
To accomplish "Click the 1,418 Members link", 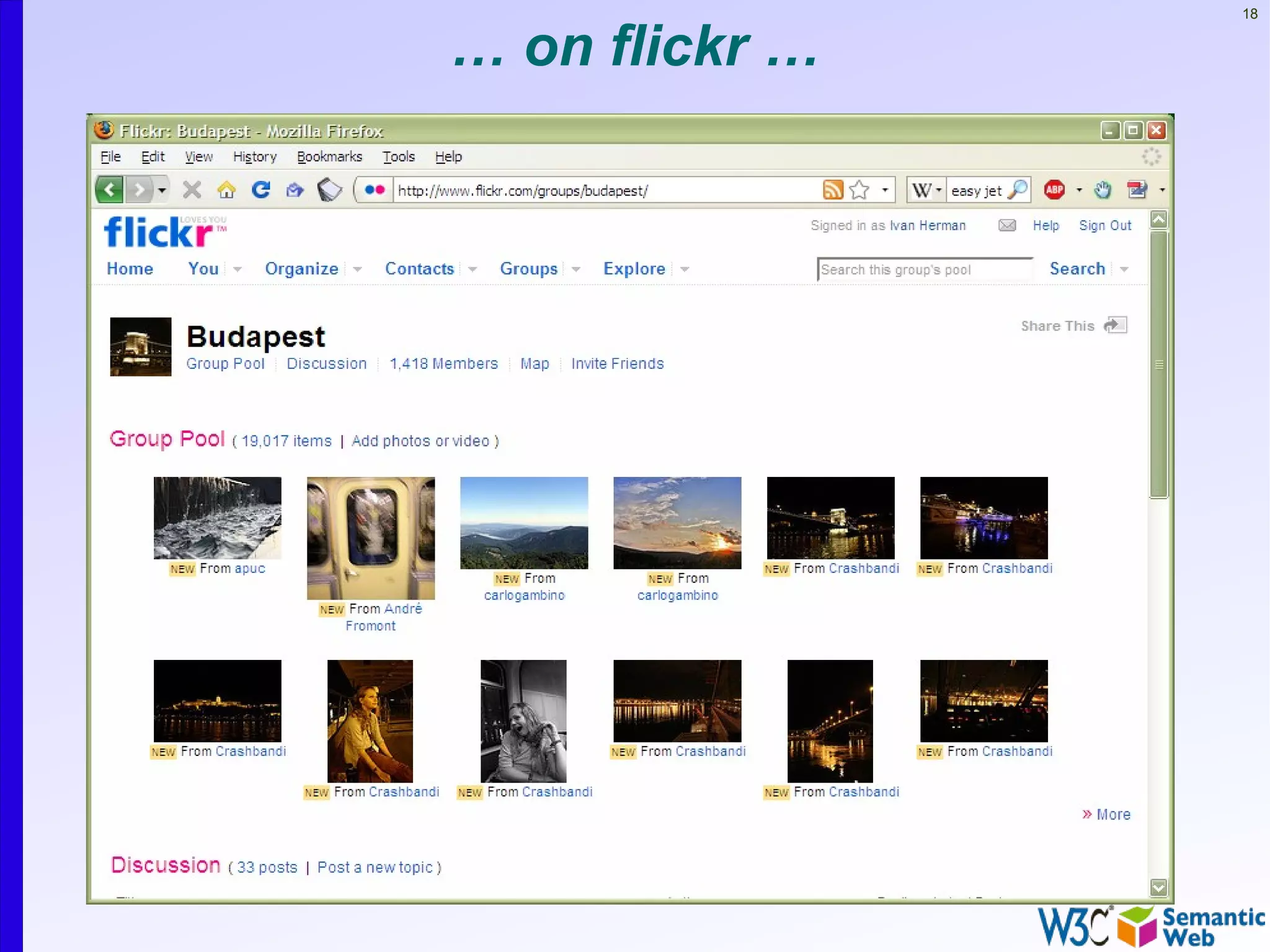I will [x=443, y=363].
